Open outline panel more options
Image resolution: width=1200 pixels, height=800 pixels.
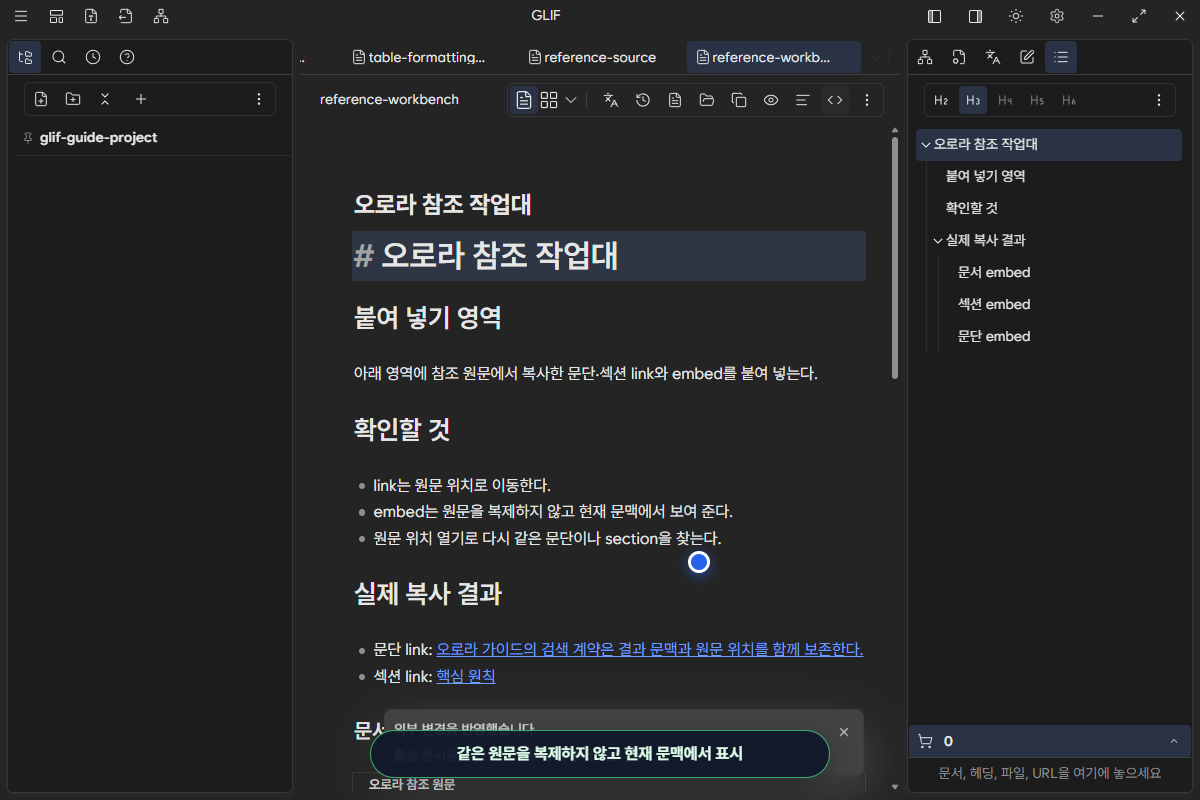click(1159, 100)
